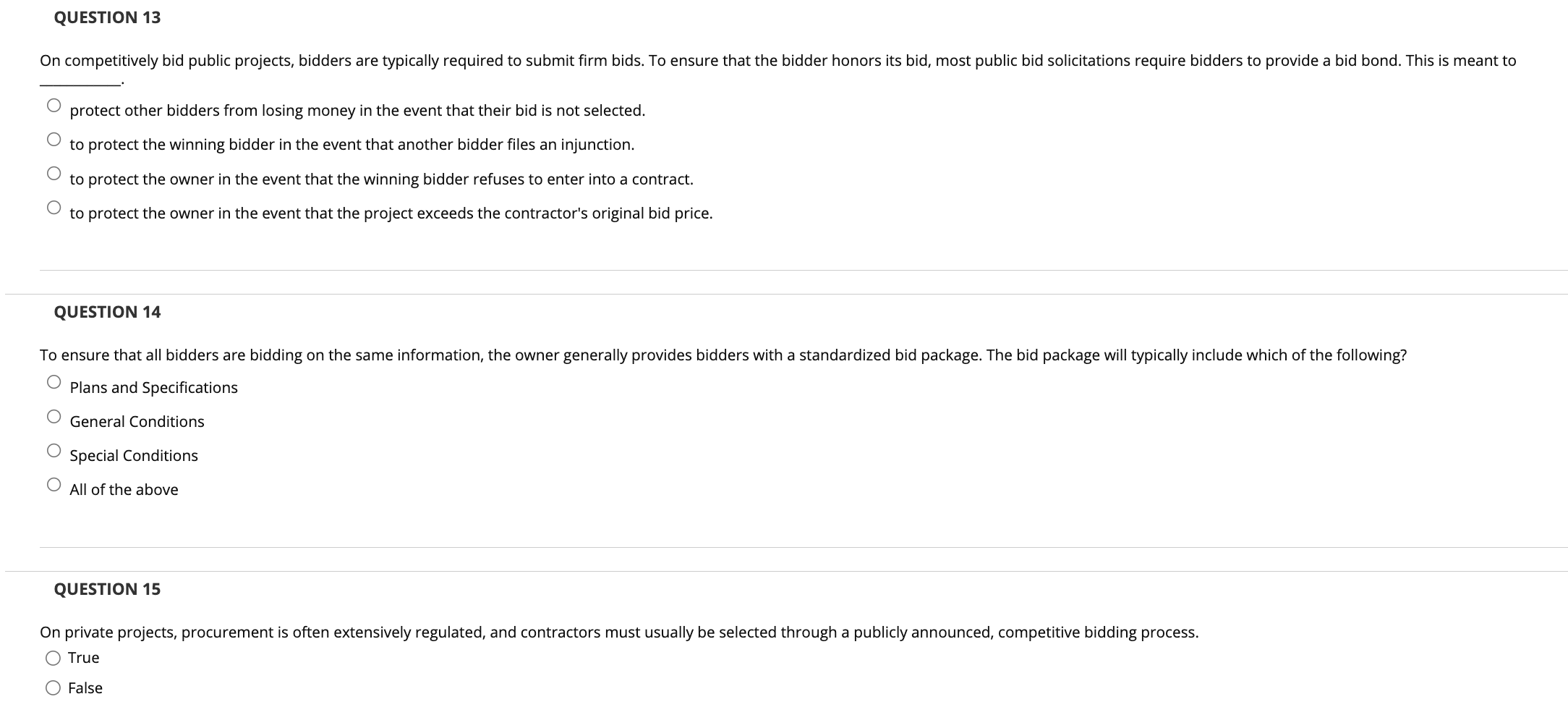Choose General Conditions radio button
Viewport: 1568px width, 715px height.
(54, 416)
